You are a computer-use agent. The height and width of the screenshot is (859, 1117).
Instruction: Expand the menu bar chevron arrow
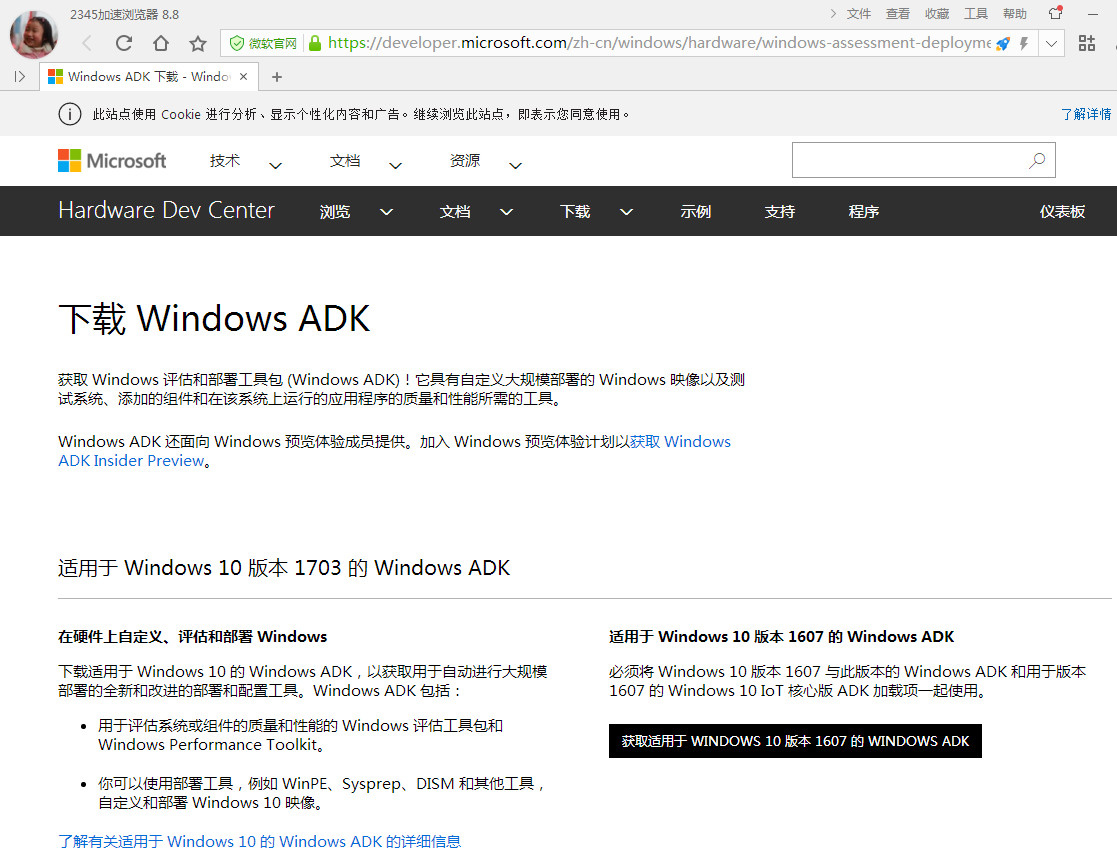click(x=833, y=14)
